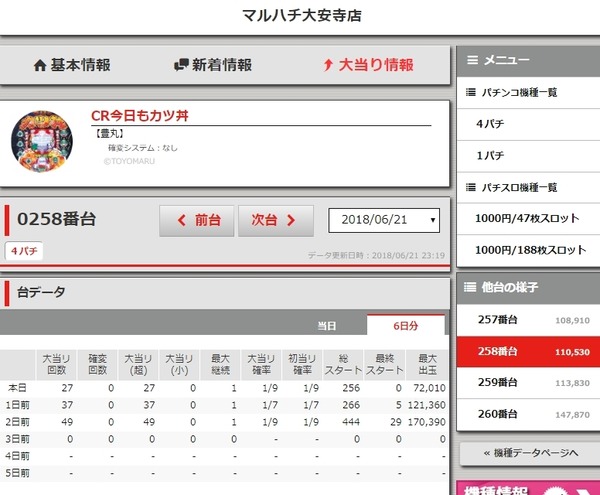Click the 1日前 row label
The image size is (600, 495).
[17, 405]
